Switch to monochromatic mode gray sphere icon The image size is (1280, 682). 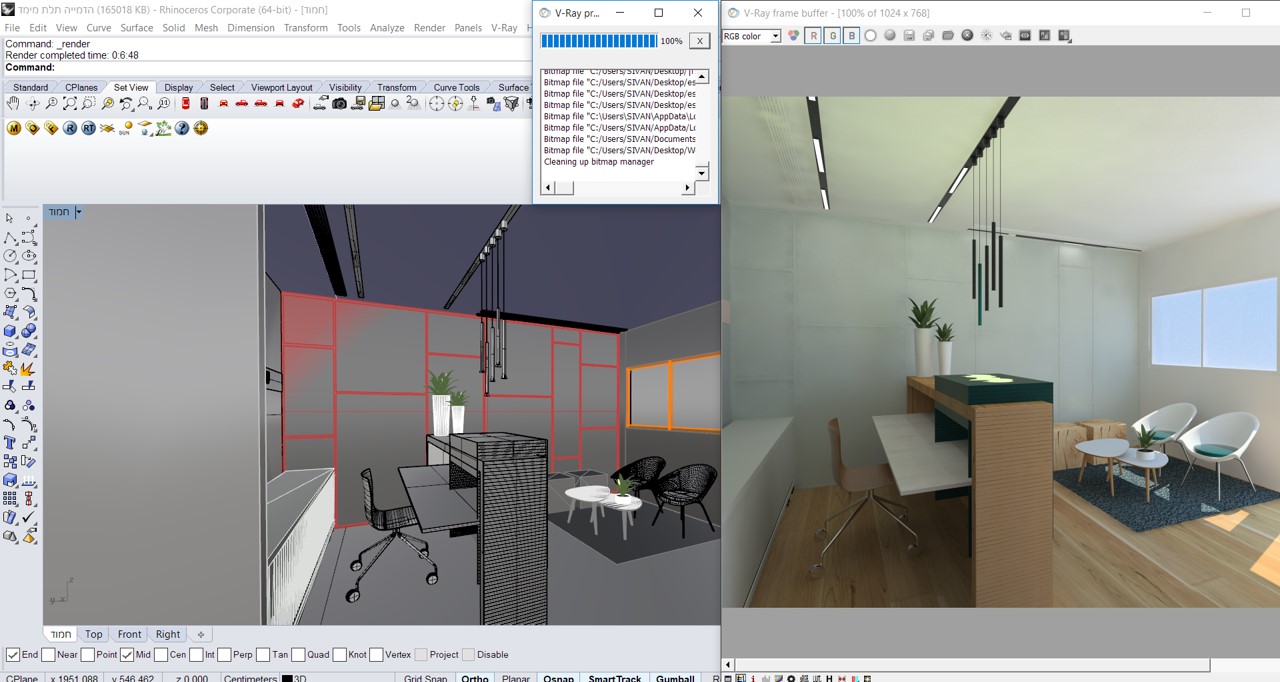[x=890, y=36]
